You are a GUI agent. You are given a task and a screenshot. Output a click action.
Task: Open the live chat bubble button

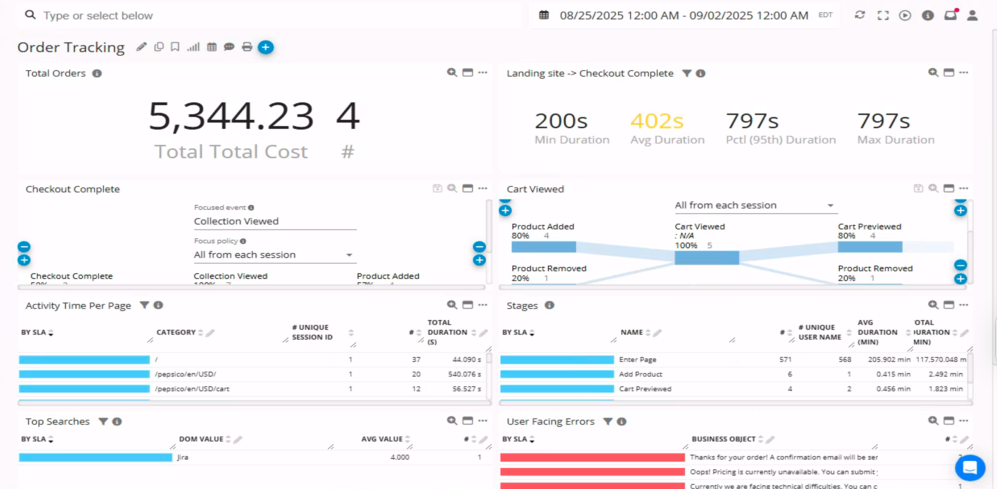pos(970,467)
